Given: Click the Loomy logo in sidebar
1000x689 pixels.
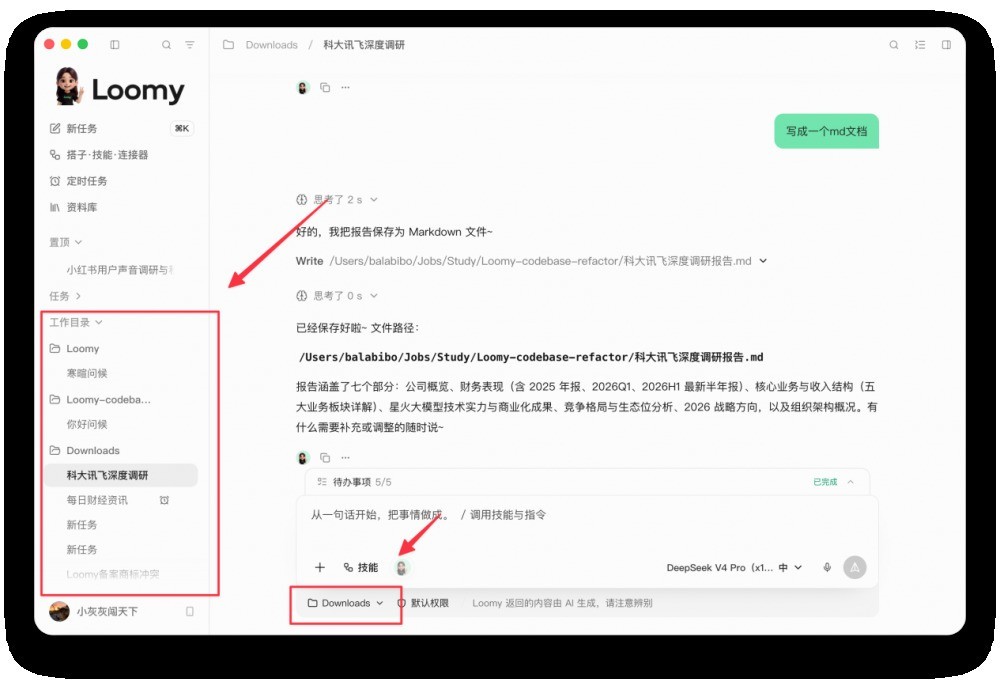Looking at the screenshot, I should (120, 87).
